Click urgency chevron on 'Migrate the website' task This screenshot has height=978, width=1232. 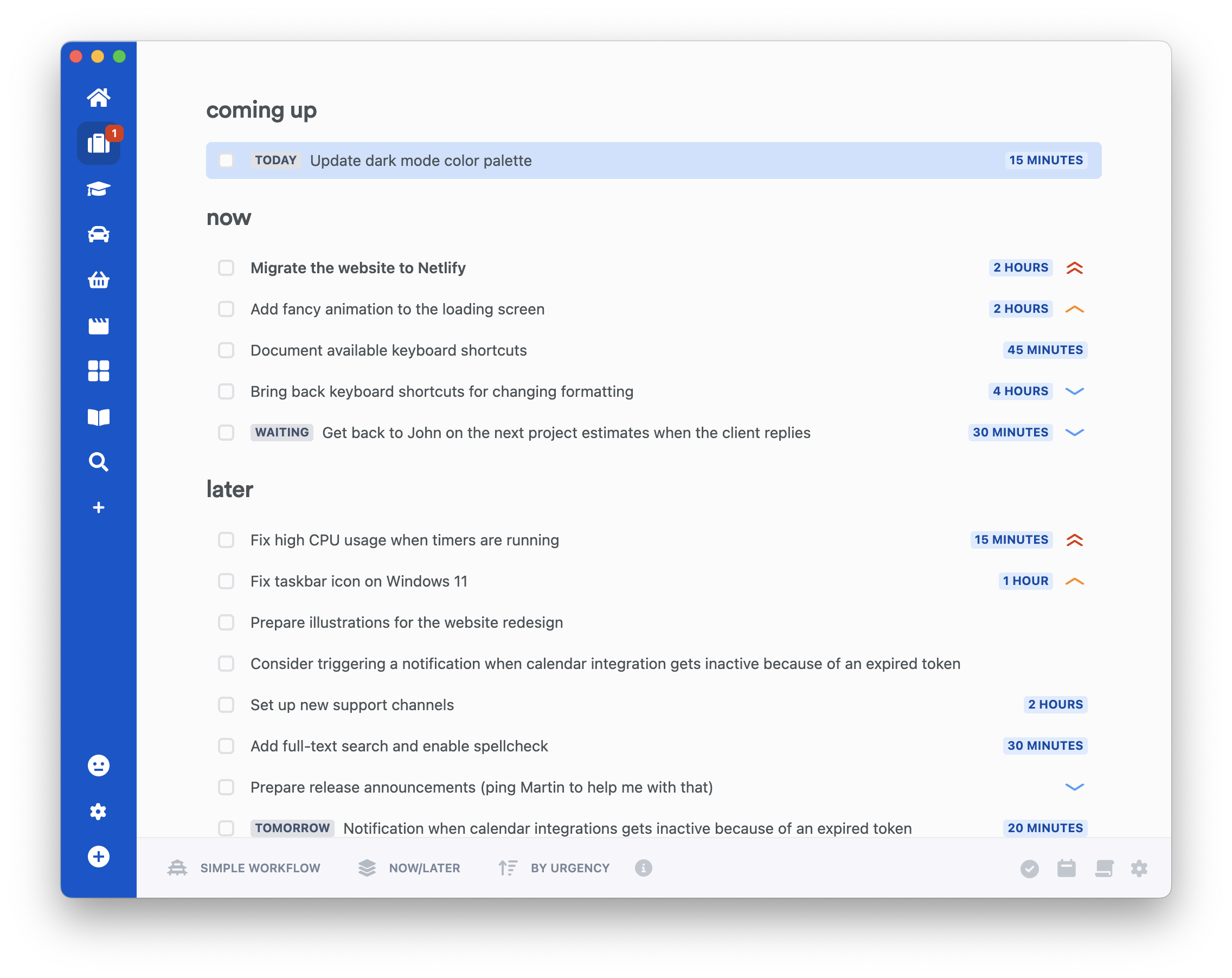pos(1074,268)
